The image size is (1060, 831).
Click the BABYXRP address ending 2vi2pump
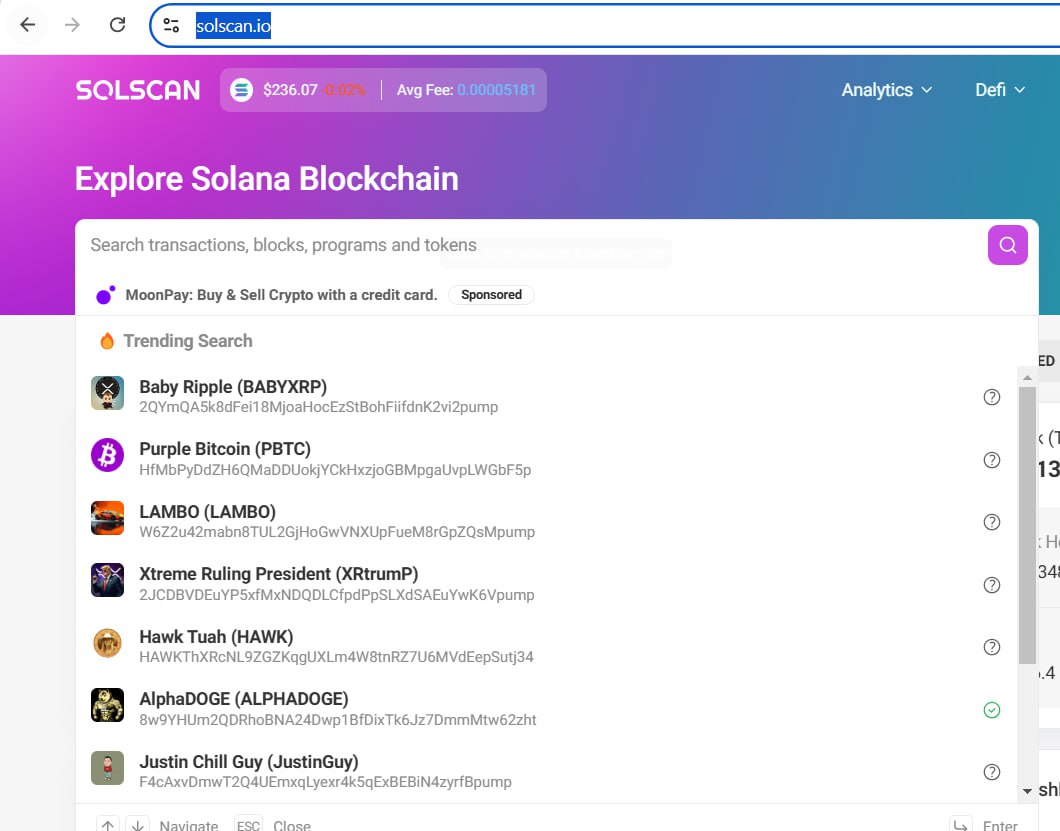[x=318, y=407]
